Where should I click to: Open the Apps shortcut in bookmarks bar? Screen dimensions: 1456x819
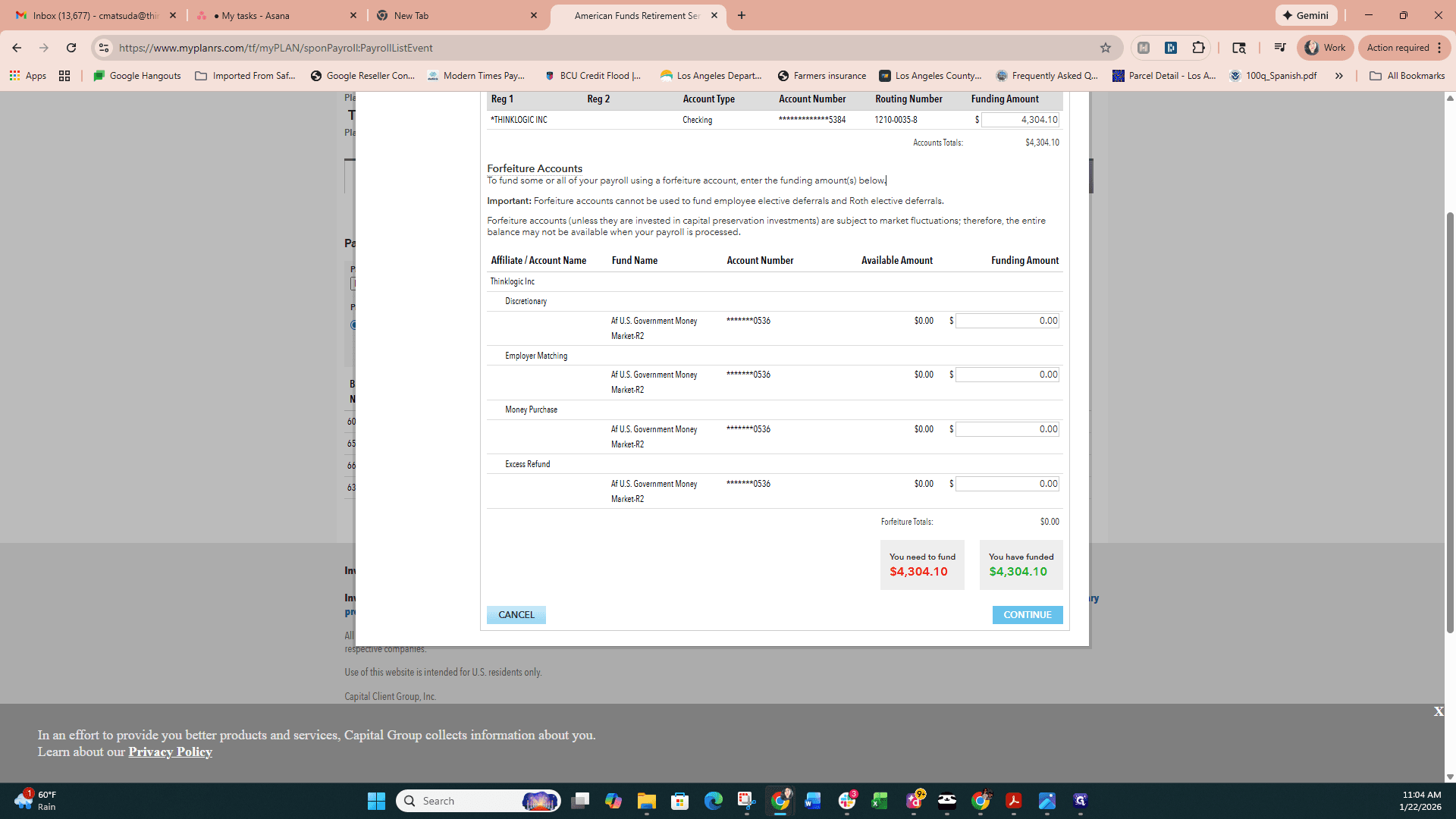pos(28,76)
